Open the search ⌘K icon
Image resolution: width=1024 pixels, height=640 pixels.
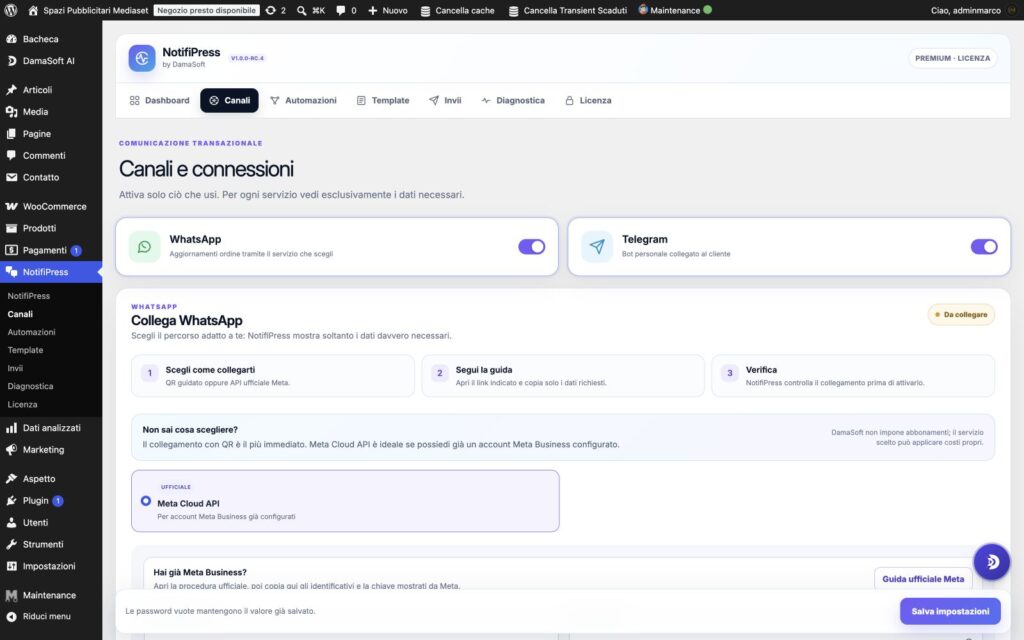(311, 10)
